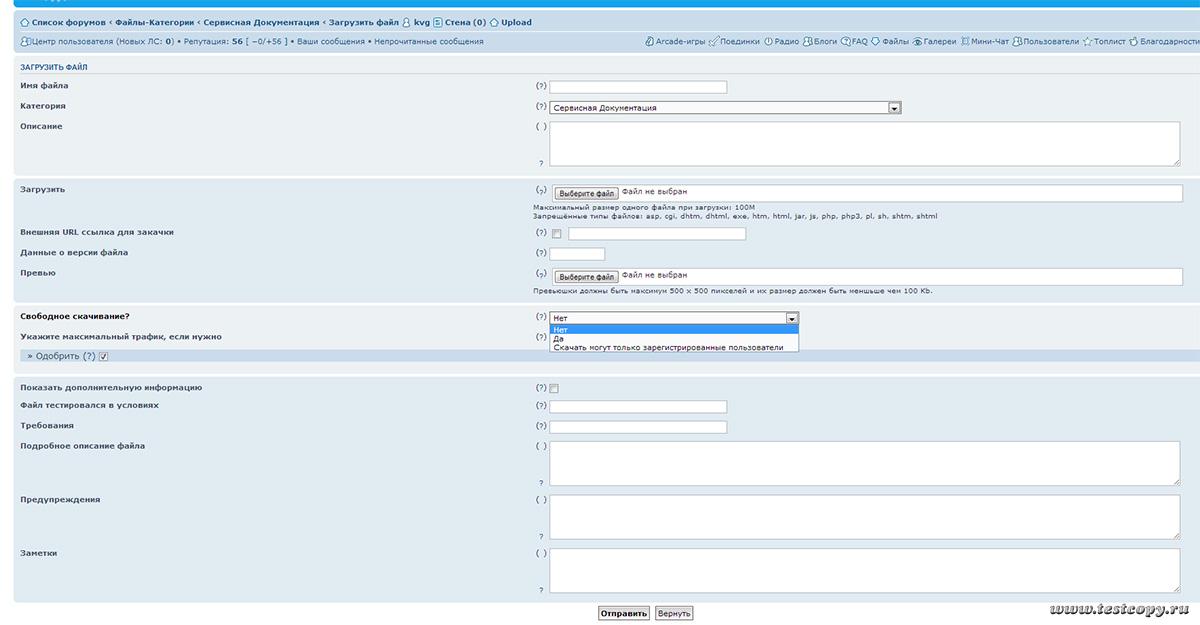Click the Мини-Чат icon
1200x625 pixels.
tap(965, 42)
